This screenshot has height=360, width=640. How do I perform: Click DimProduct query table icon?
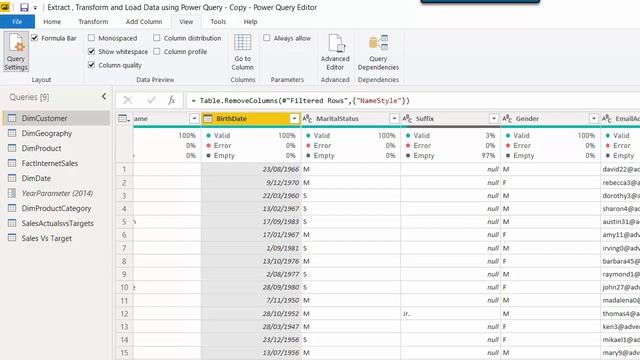pos(12,148)
